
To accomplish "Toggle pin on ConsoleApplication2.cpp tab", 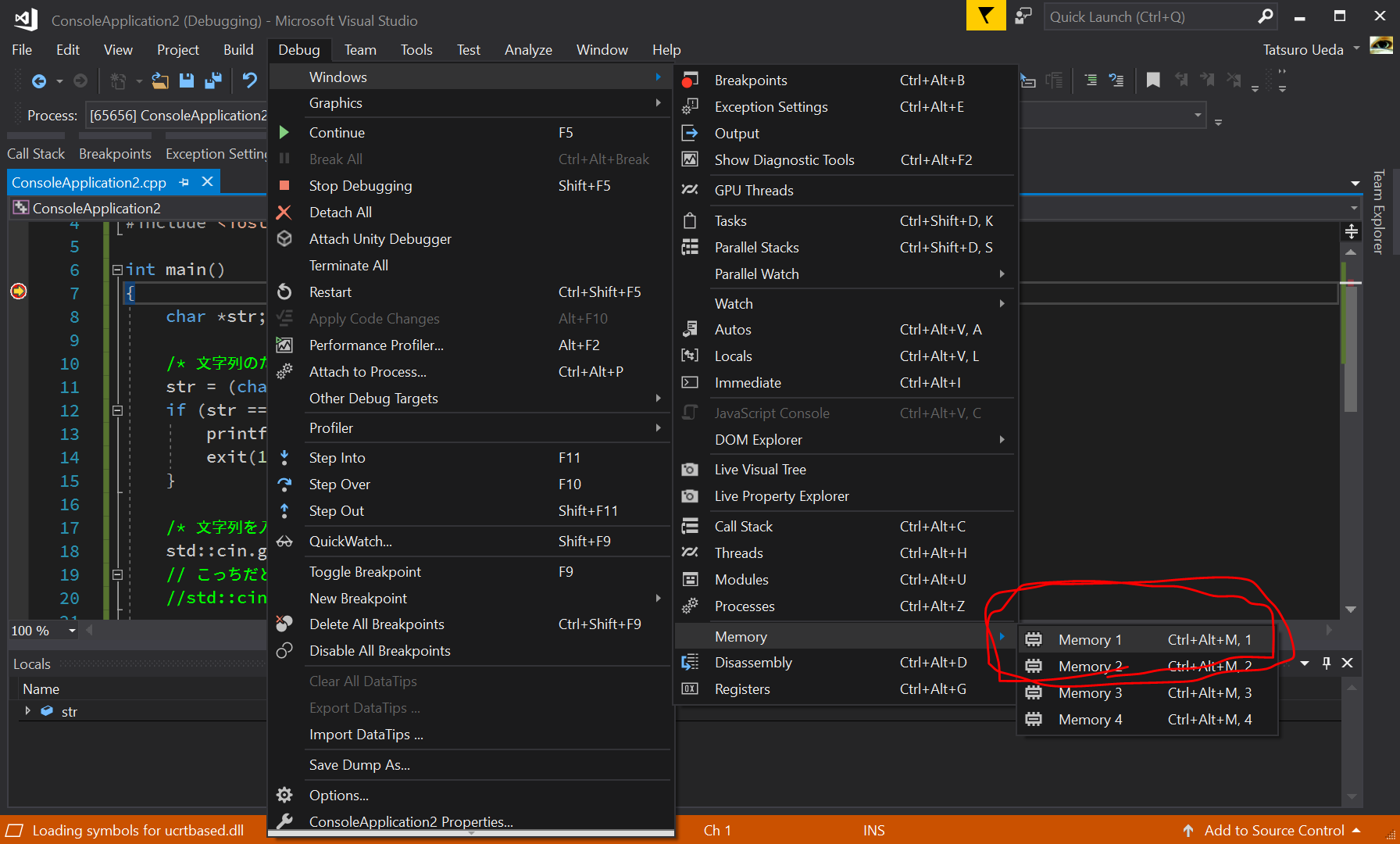I will click(184, 182).
